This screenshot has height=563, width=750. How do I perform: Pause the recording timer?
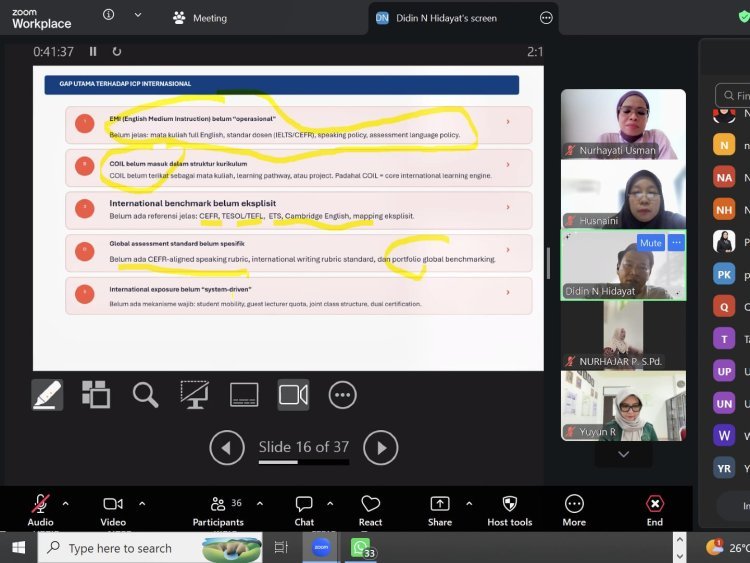[x=93, y=51]
